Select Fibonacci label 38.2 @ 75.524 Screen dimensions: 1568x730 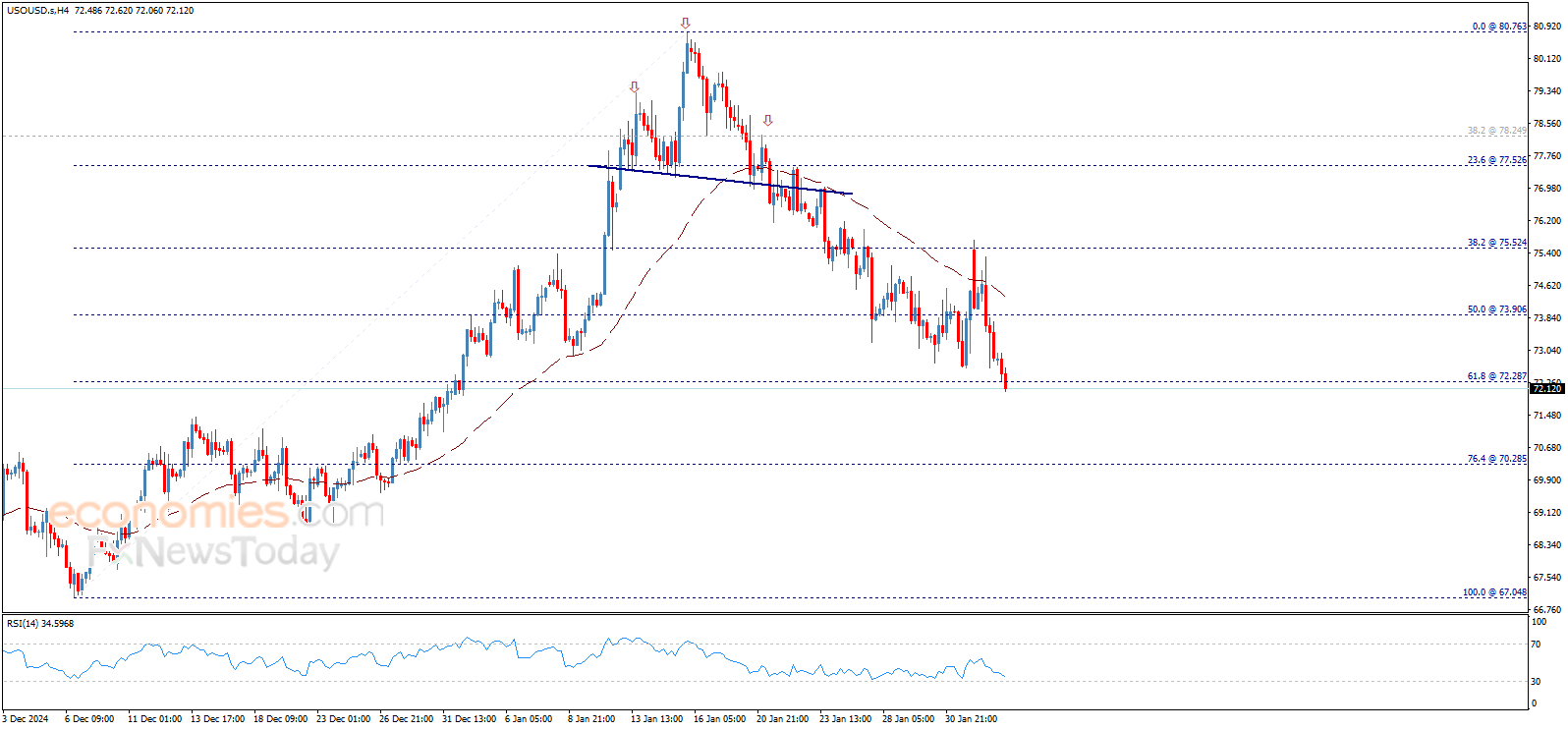click(1497, 243)
